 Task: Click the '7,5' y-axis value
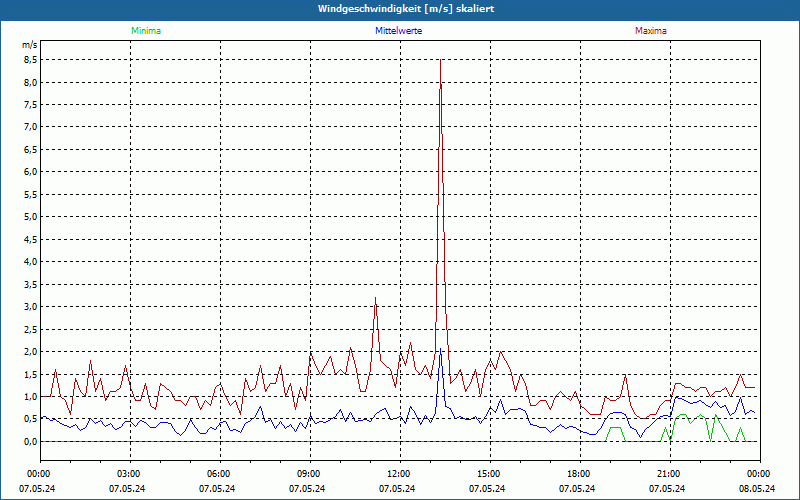click(31, 105)
